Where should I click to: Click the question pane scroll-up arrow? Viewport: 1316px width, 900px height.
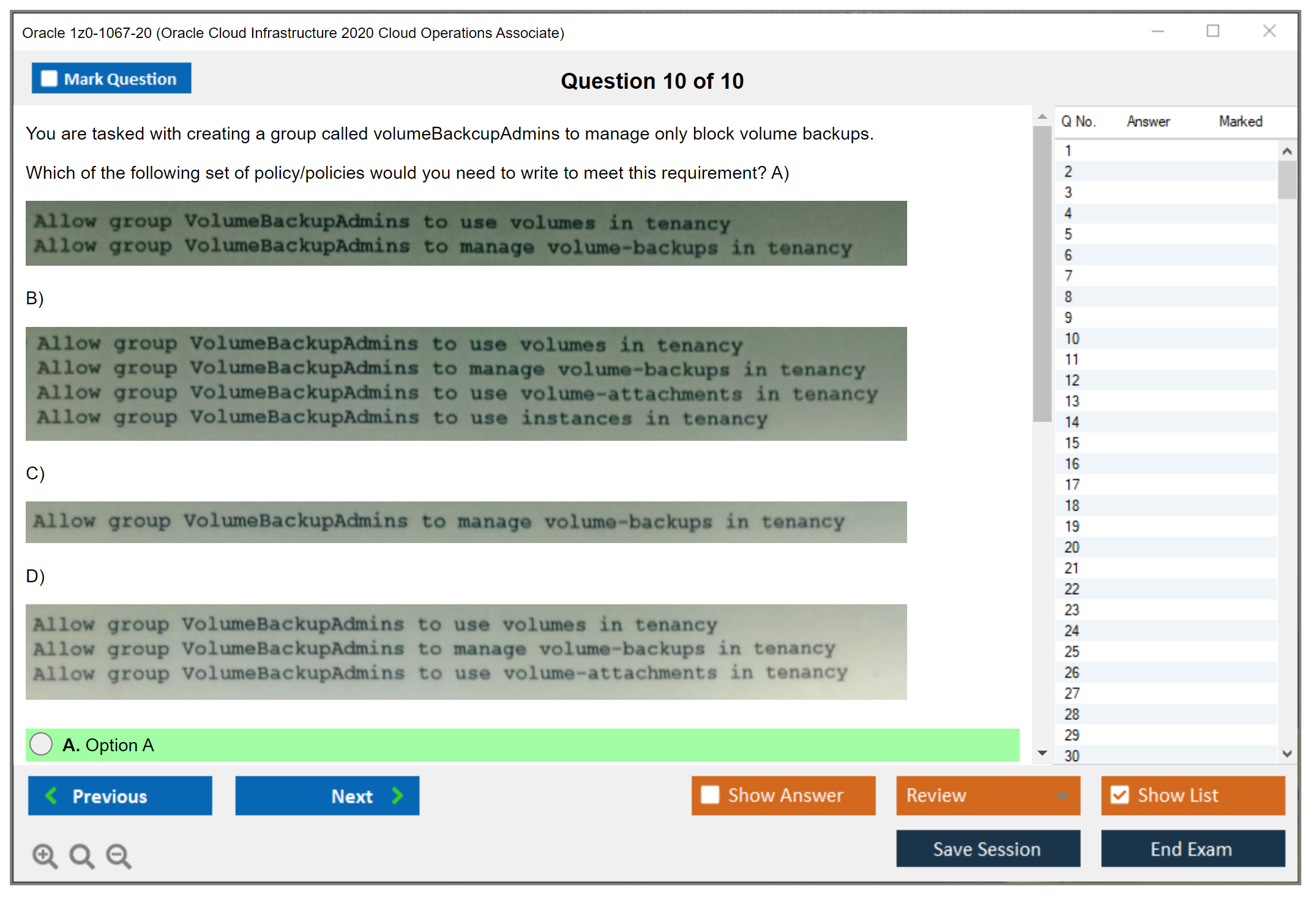1042,117
